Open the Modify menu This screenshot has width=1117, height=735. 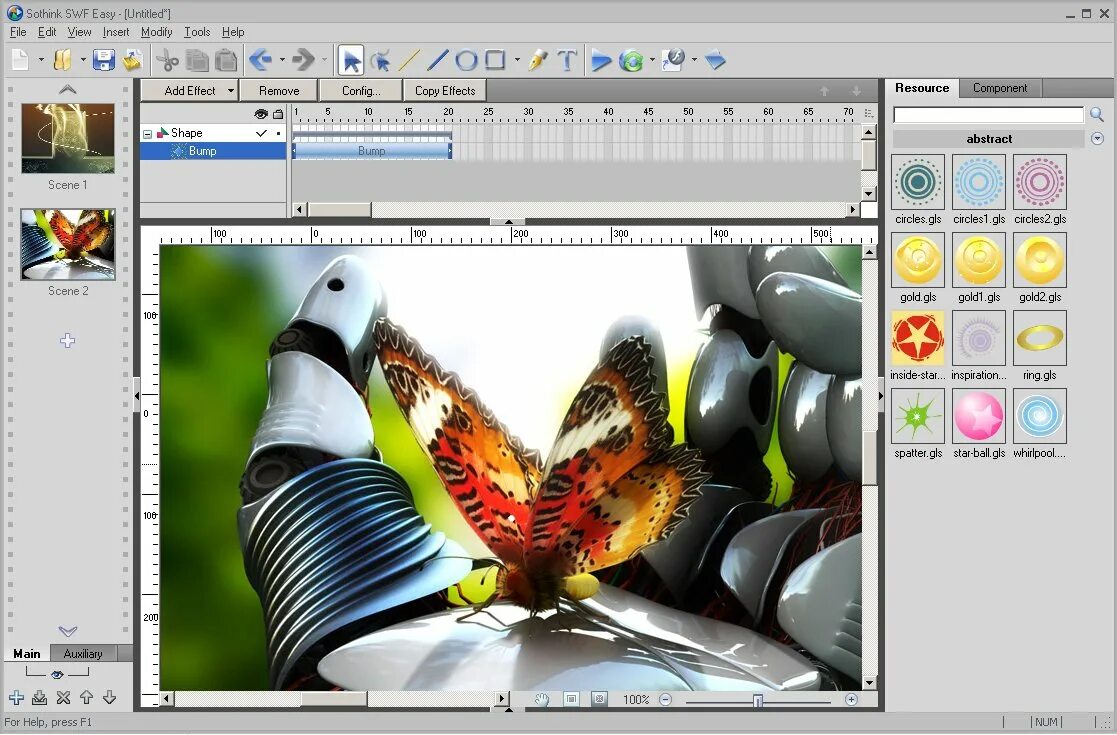[157, 32]
